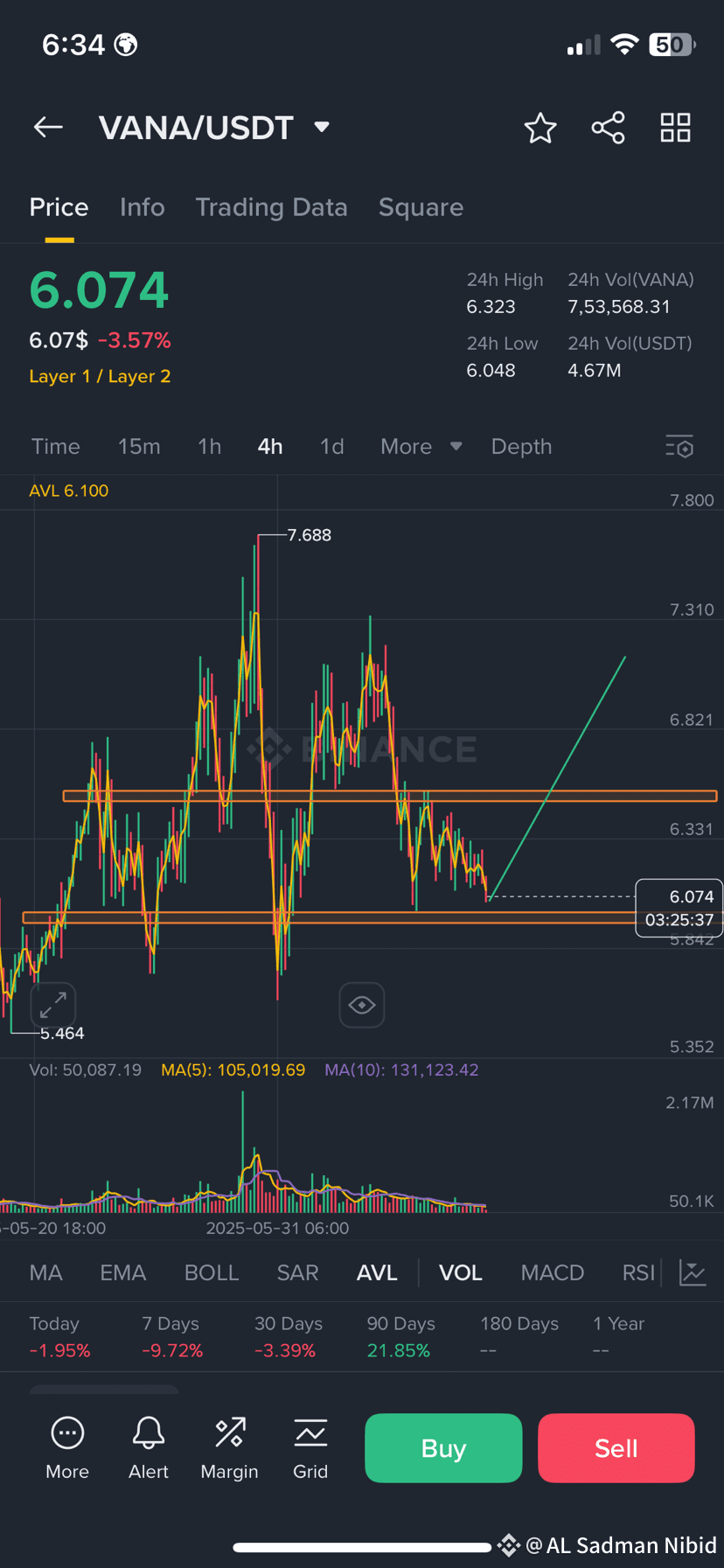Select the 4h chart interval

coord(270,447)
